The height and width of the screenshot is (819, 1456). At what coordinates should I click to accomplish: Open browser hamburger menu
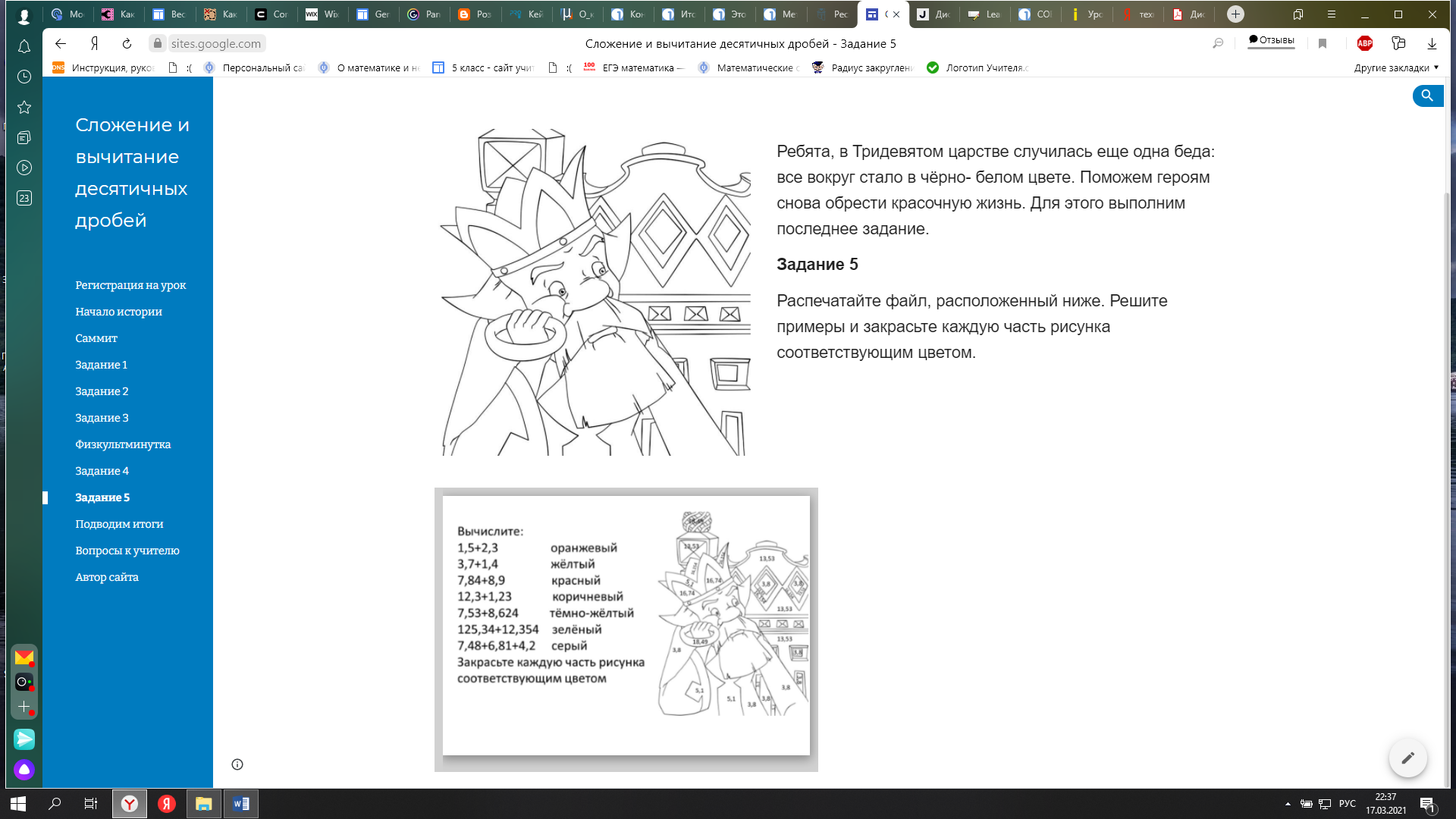1331,14
